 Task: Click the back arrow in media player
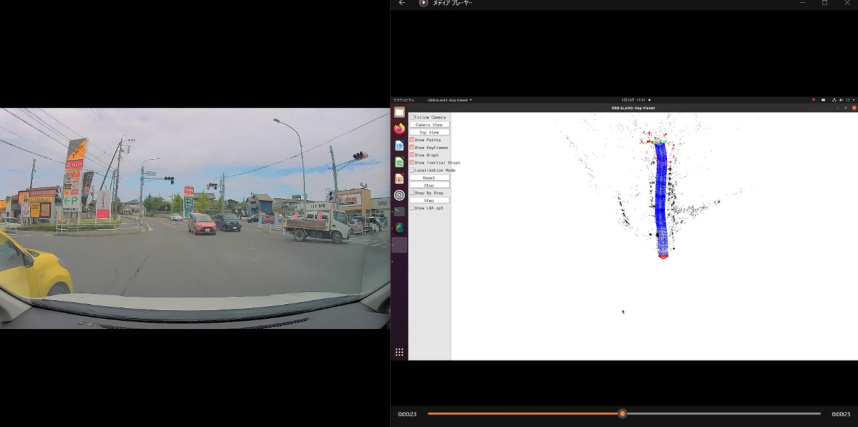[x=402, y=3]
